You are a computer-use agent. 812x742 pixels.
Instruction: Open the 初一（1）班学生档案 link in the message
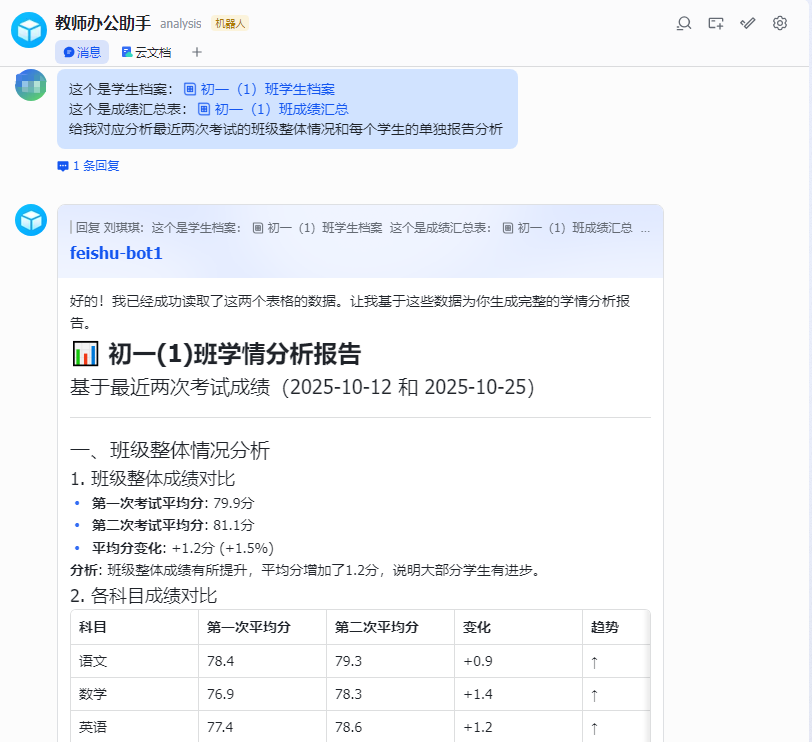pos(259,90)
